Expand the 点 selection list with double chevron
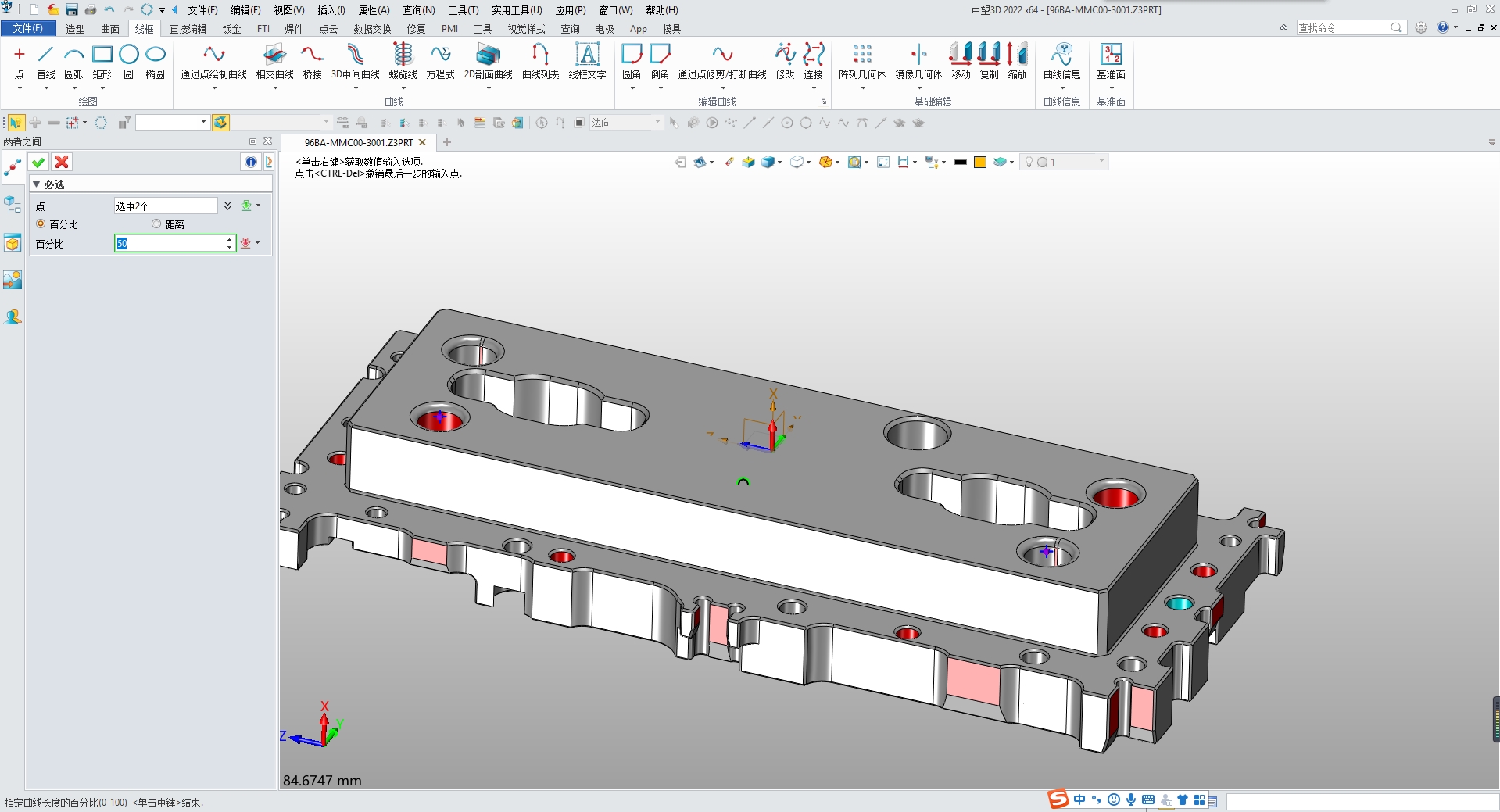The width and height of the screenshot is (1500, 812). pos(227,205)
